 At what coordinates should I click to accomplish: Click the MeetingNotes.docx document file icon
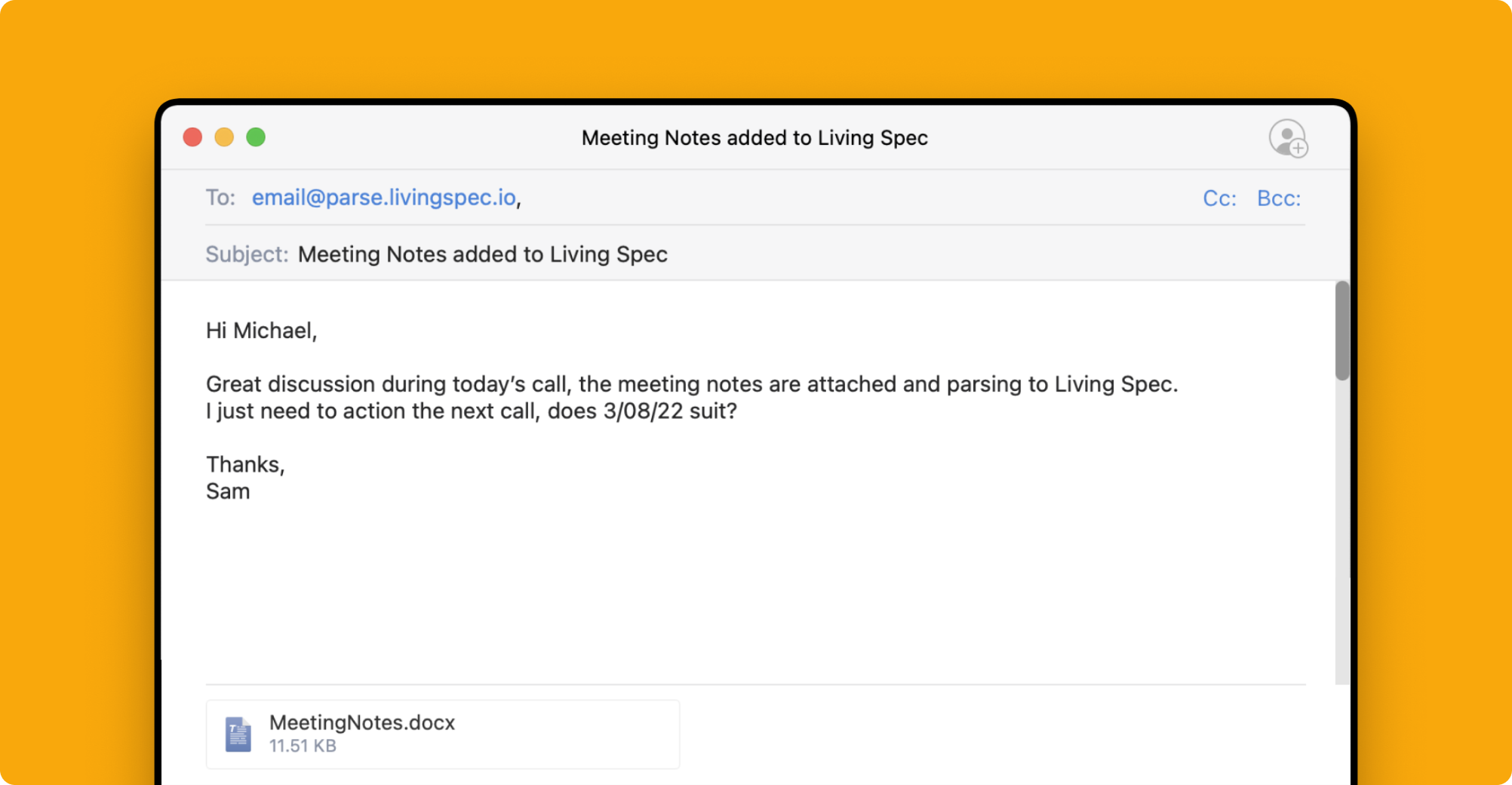coord(238,734)
